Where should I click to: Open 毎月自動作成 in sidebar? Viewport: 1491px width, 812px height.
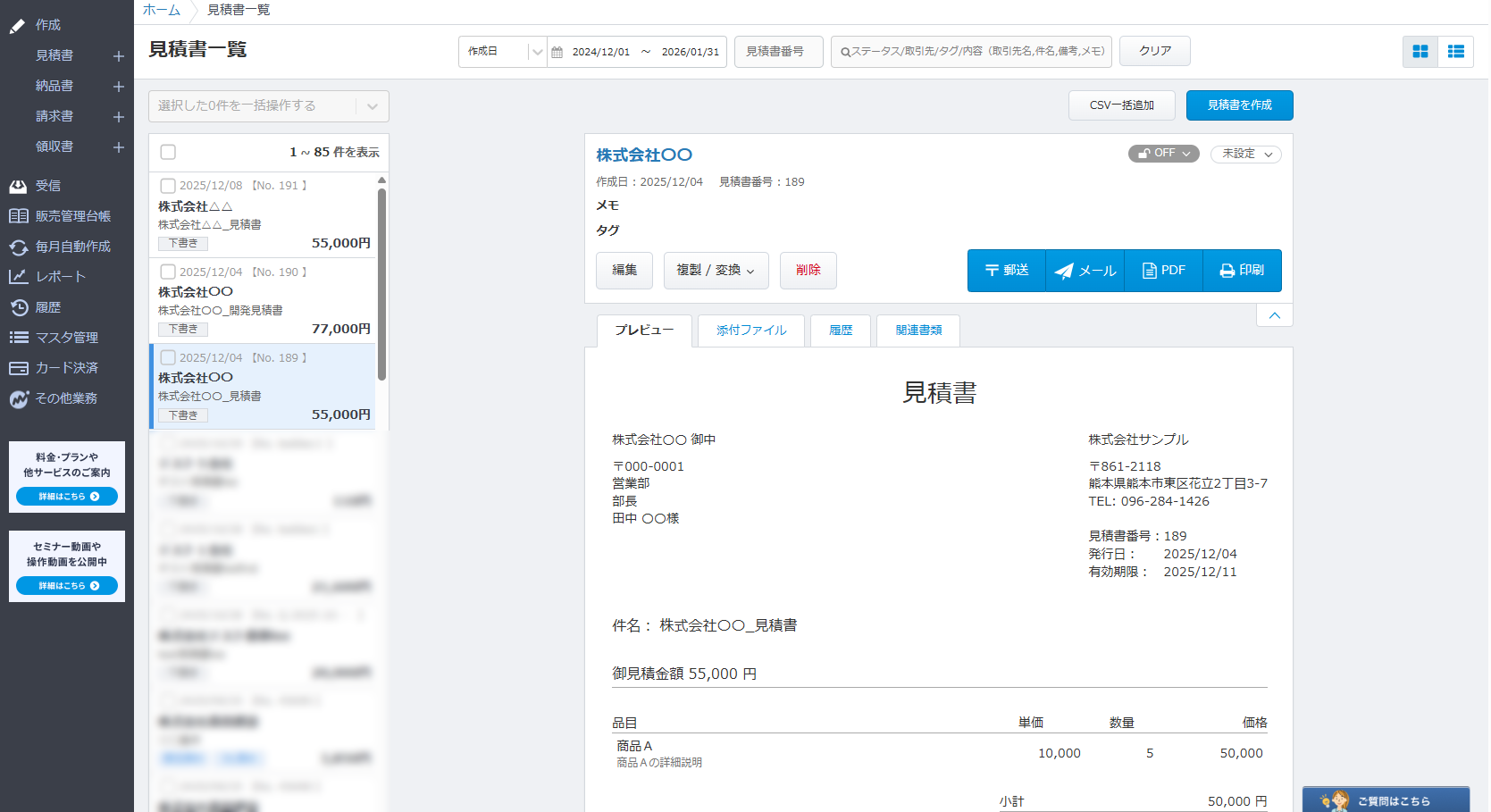tap(72, 247)
